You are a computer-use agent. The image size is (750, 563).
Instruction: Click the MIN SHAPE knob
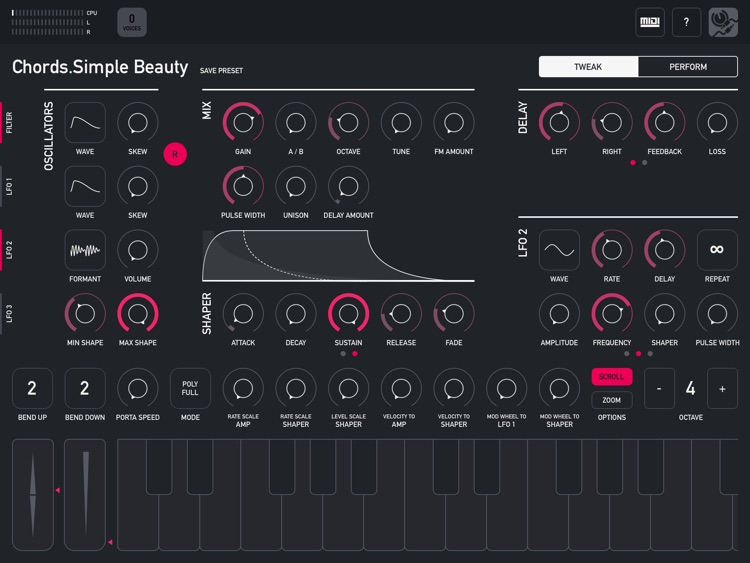coord(85,313)
